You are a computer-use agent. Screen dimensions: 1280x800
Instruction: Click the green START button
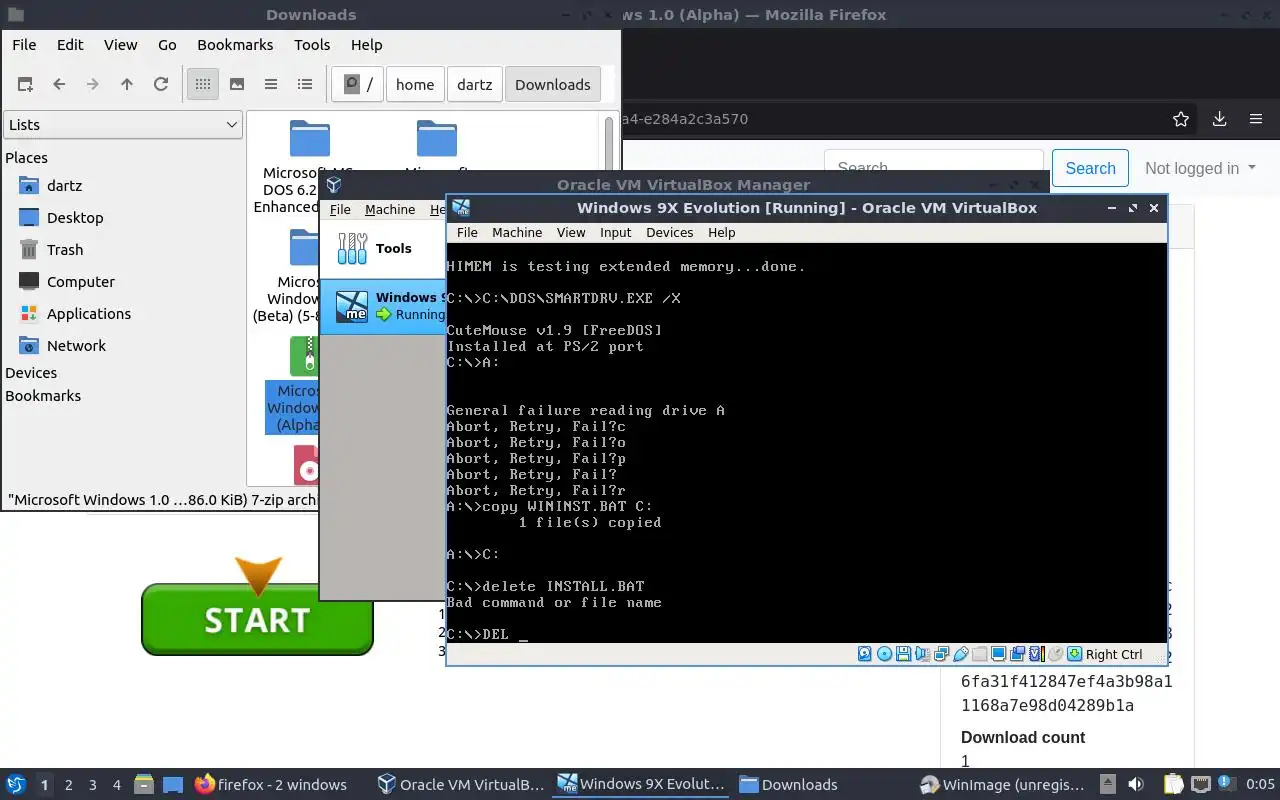coord(257,619)
